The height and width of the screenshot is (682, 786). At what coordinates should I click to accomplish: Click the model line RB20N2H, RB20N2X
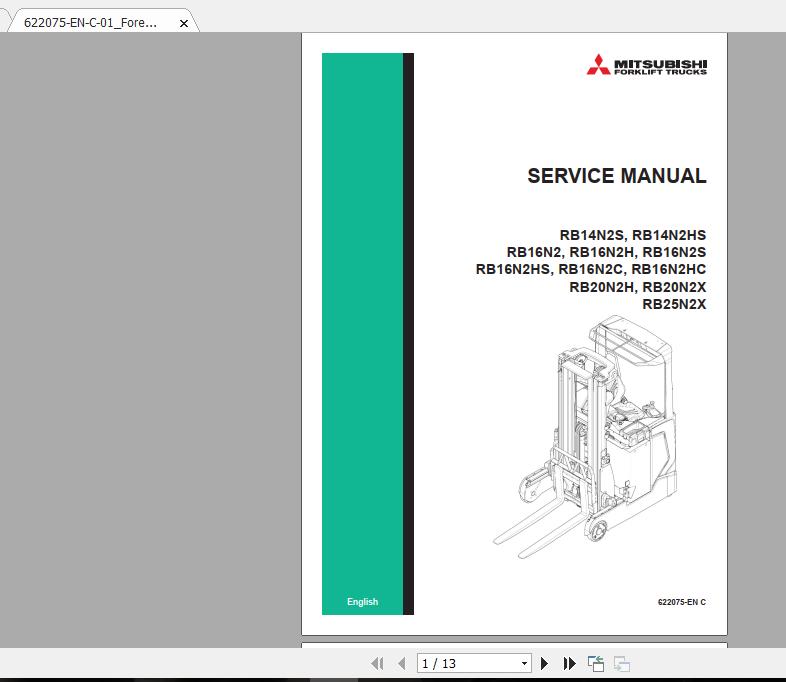[638, 287]
